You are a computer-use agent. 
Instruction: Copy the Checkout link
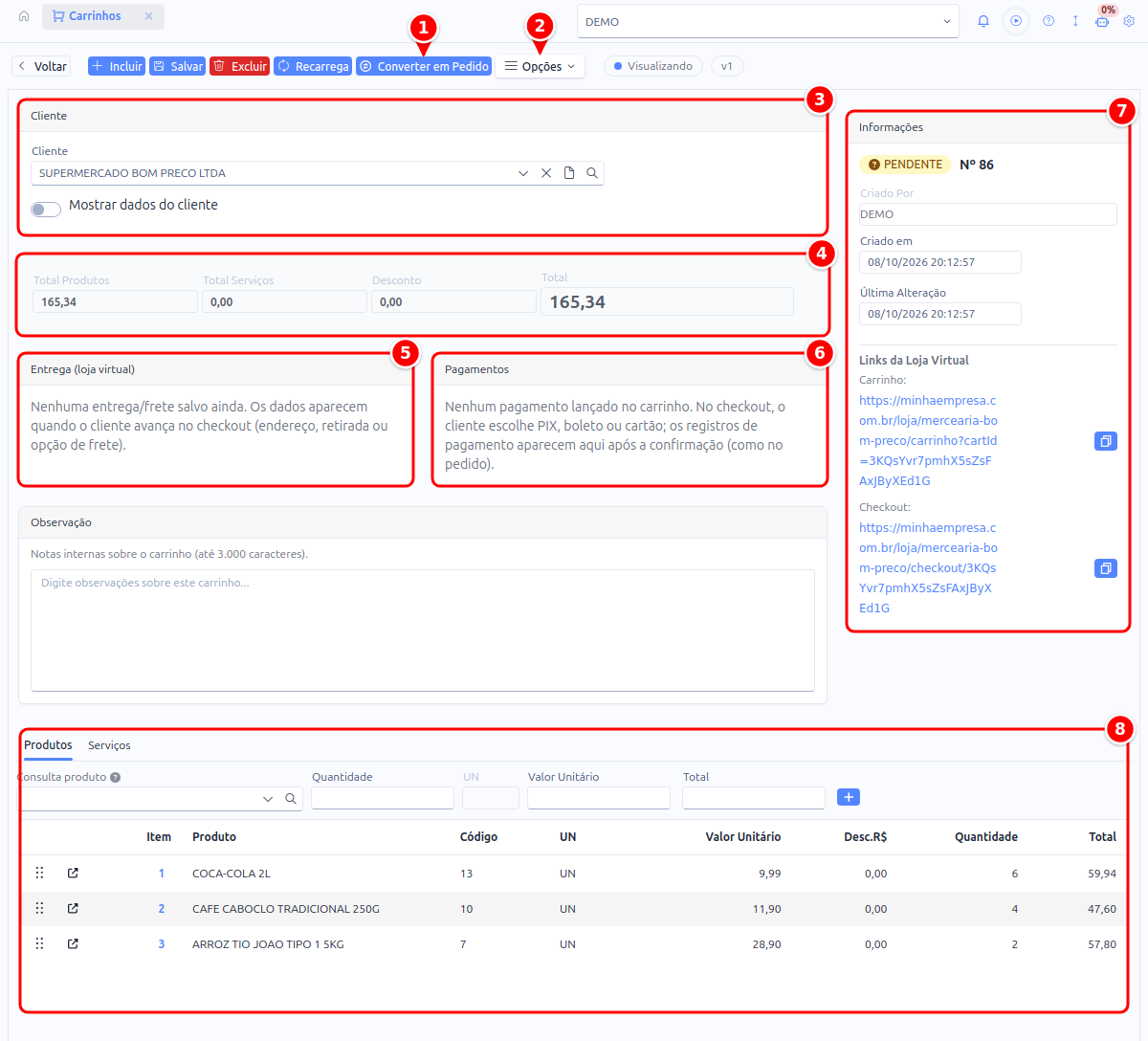[x=1106, y=568]
